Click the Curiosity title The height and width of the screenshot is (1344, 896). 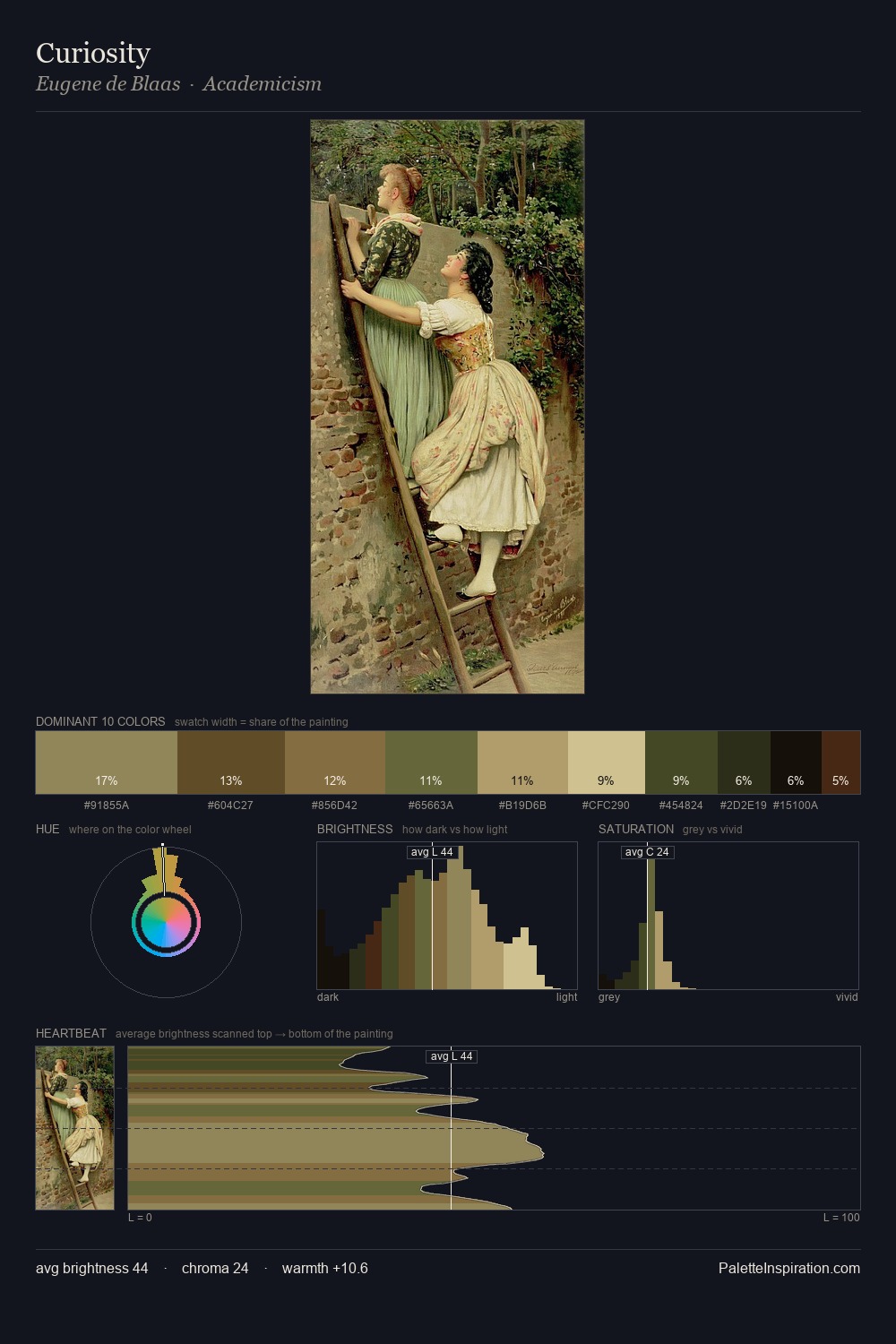pyautogui.click(x=93, y=53)
